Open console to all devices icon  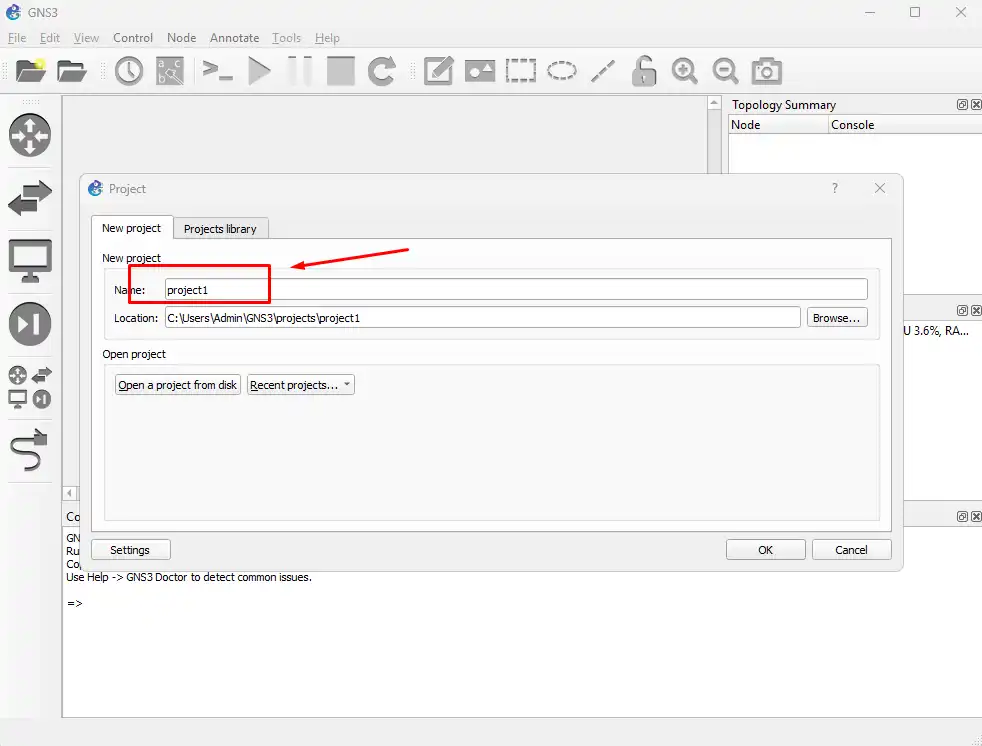click(x=217, y=70)
